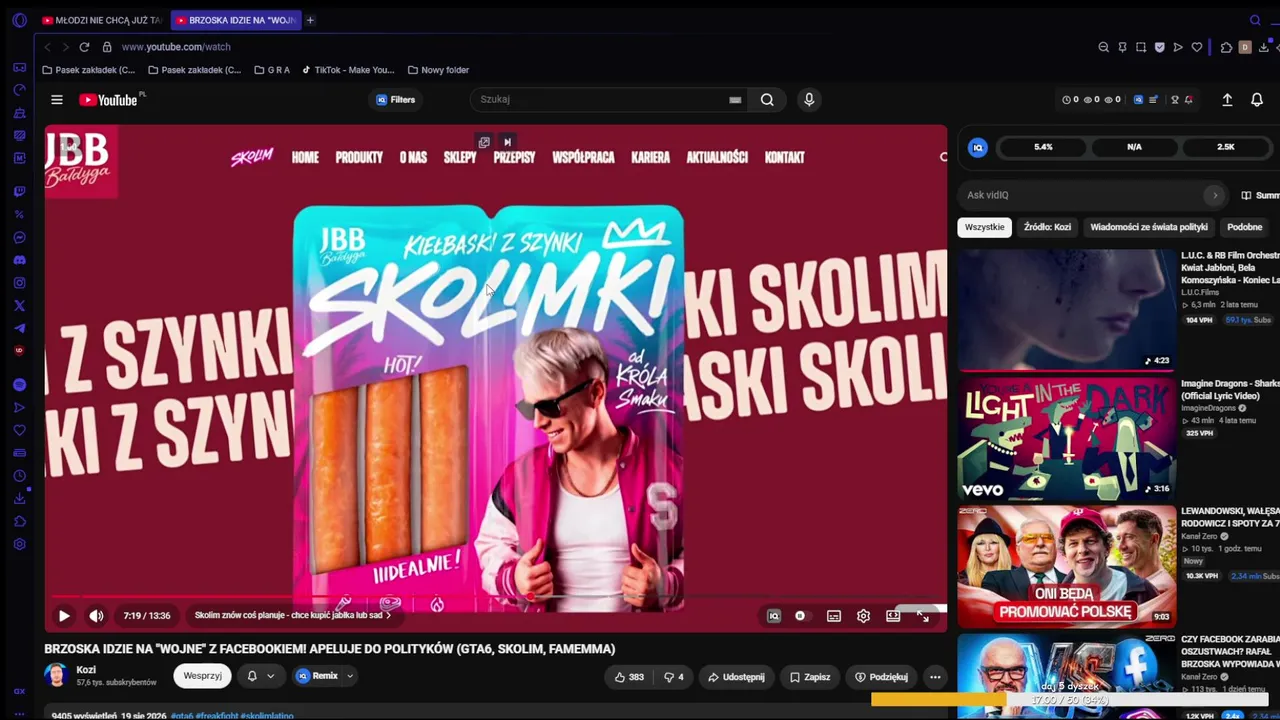Click the search magnifier button on YouTube
This screenshot has height=720, width=1280.
point(767,100)
